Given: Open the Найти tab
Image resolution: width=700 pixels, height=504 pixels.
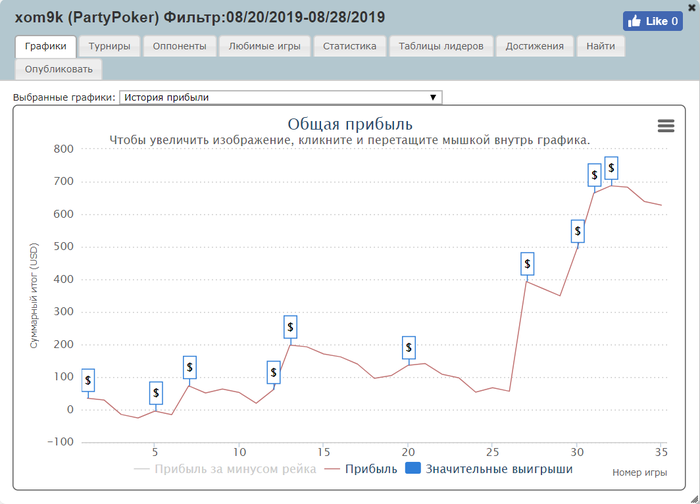Looking at the screenshot, I should [x=600, y=46].
